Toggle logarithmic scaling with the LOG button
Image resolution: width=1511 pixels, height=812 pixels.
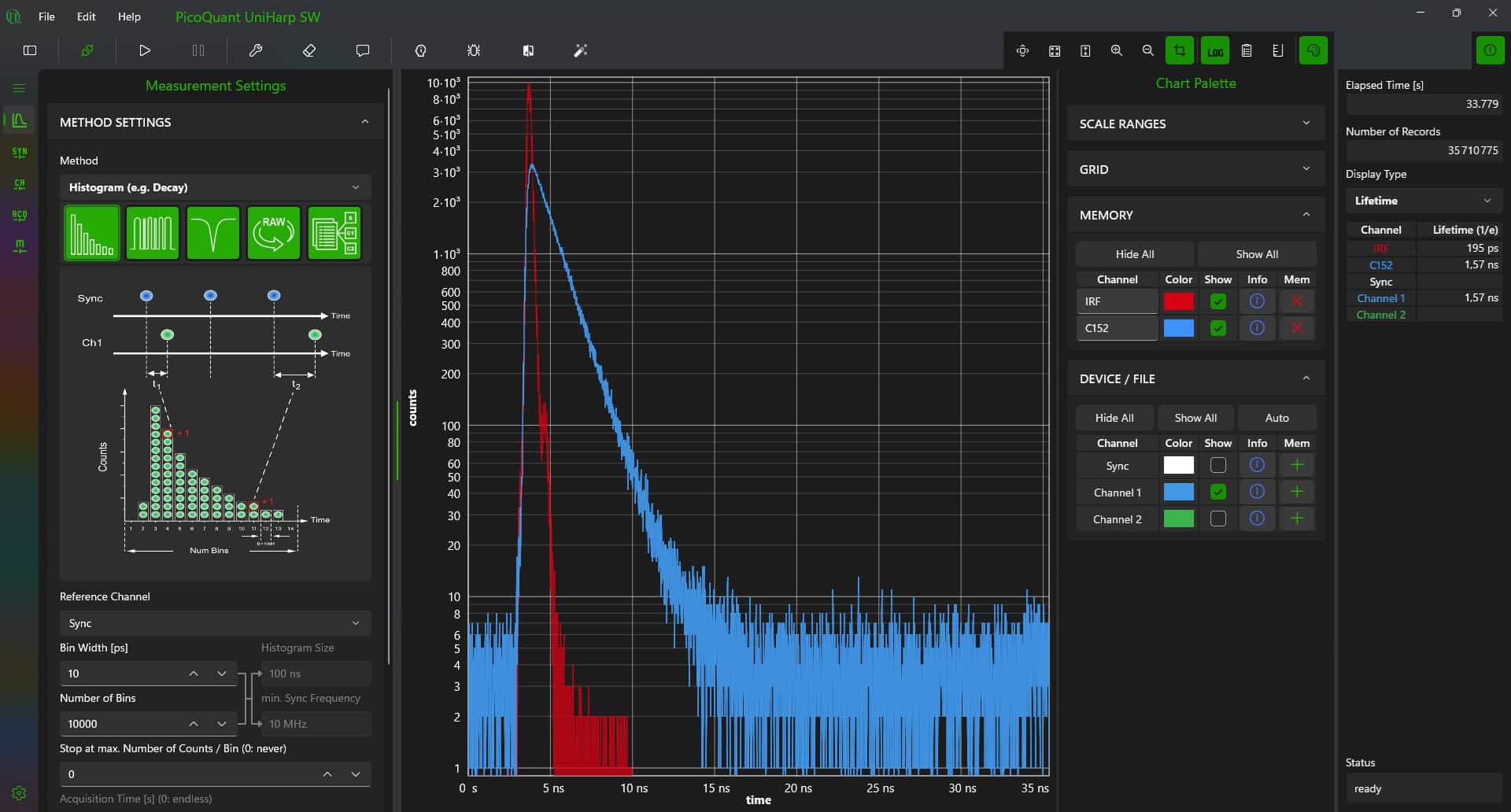click(1215, 50)
